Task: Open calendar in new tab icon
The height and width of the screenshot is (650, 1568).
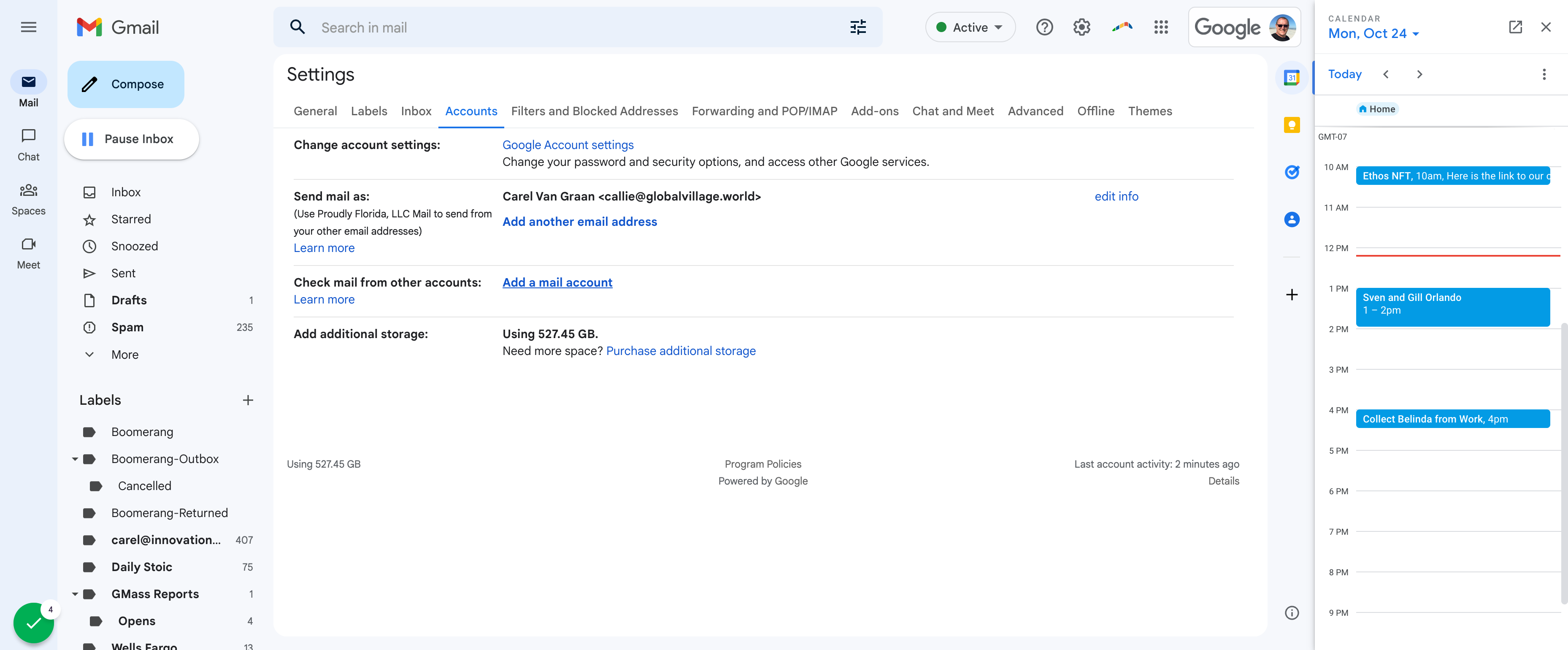Action: (x=1515, y=27)
